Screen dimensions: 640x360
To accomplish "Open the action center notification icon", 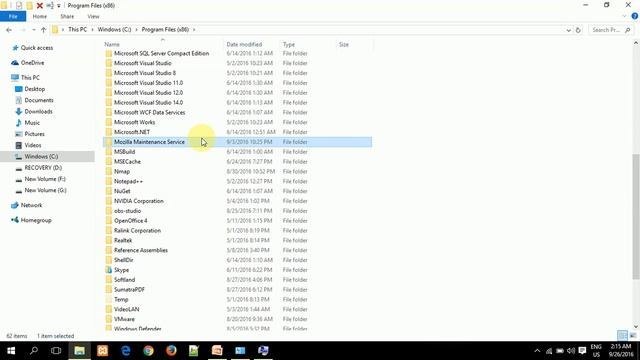I will [582, 351].
